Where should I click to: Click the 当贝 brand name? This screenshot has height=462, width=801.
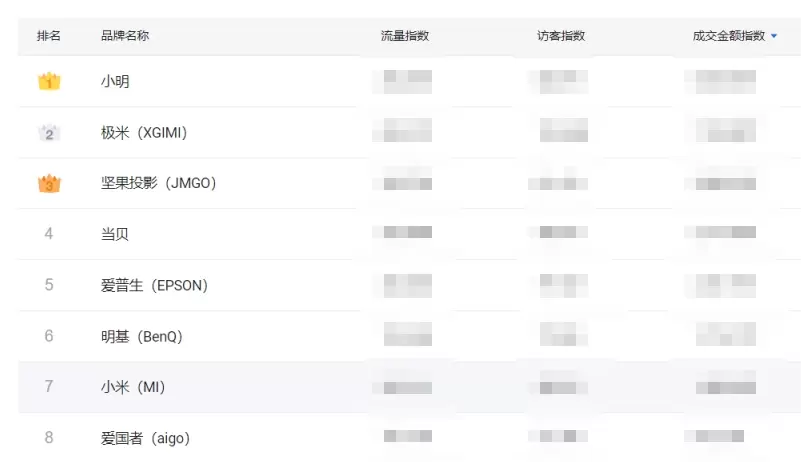(115, 235)
